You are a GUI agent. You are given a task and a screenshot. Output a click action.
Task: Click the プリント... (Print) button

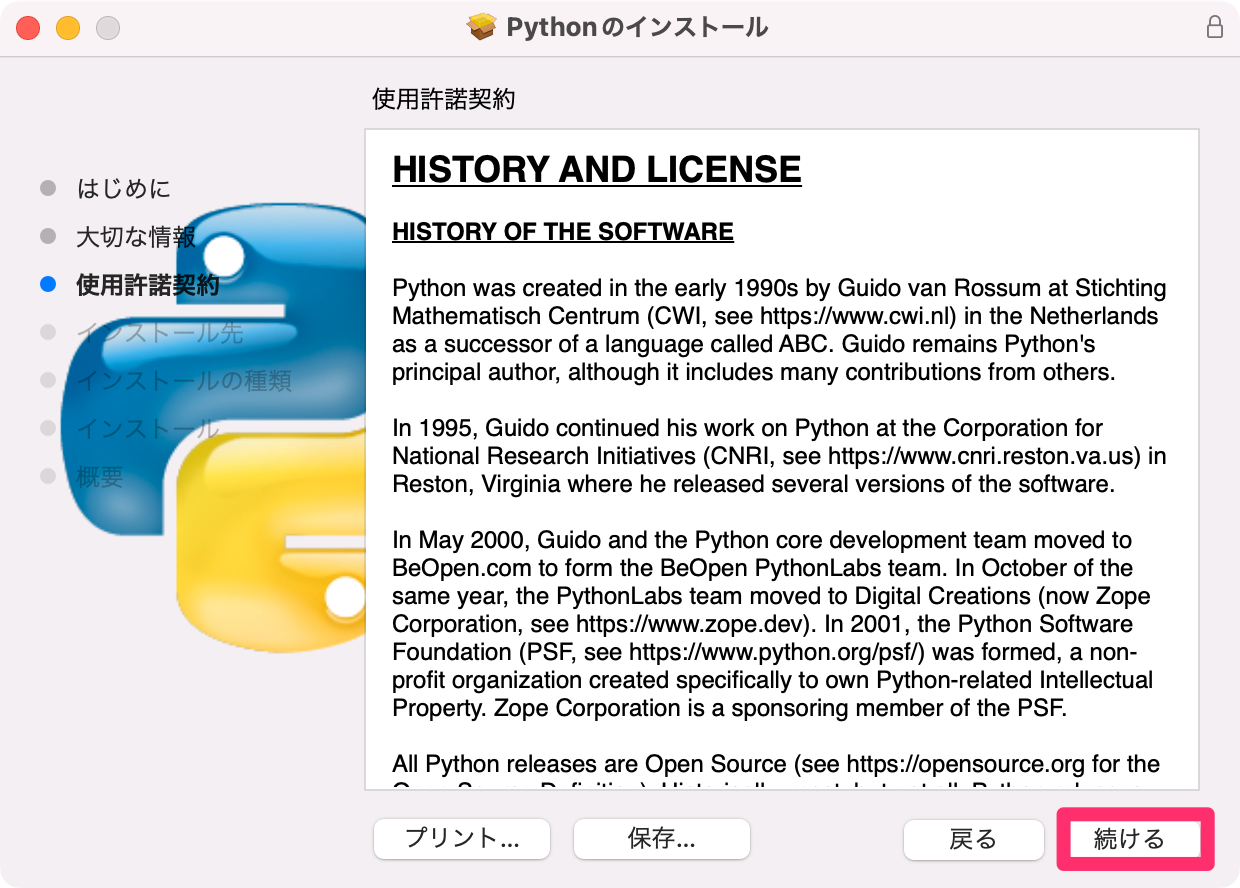click(462, 839)
